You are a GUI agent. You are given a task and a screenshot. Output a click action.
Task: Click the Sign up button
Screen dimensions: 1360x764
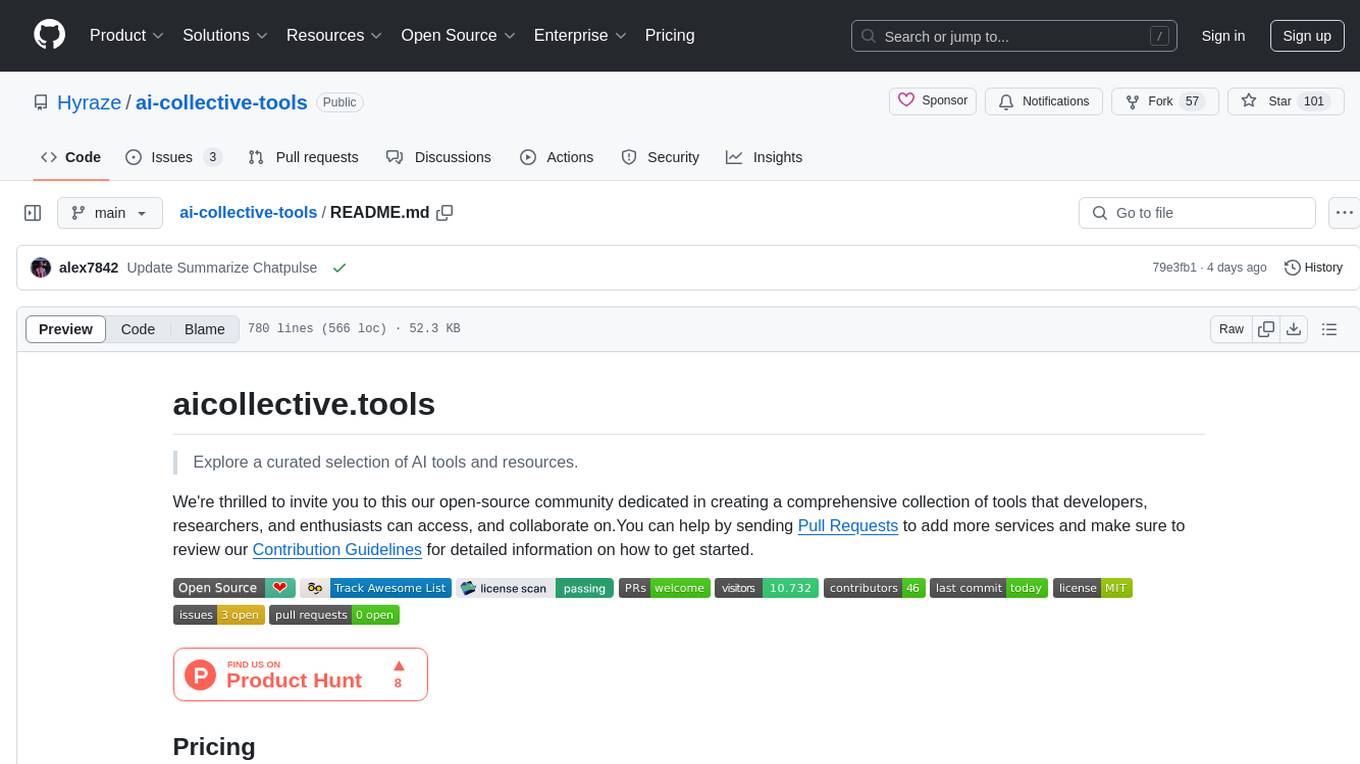pos(1307,36)
